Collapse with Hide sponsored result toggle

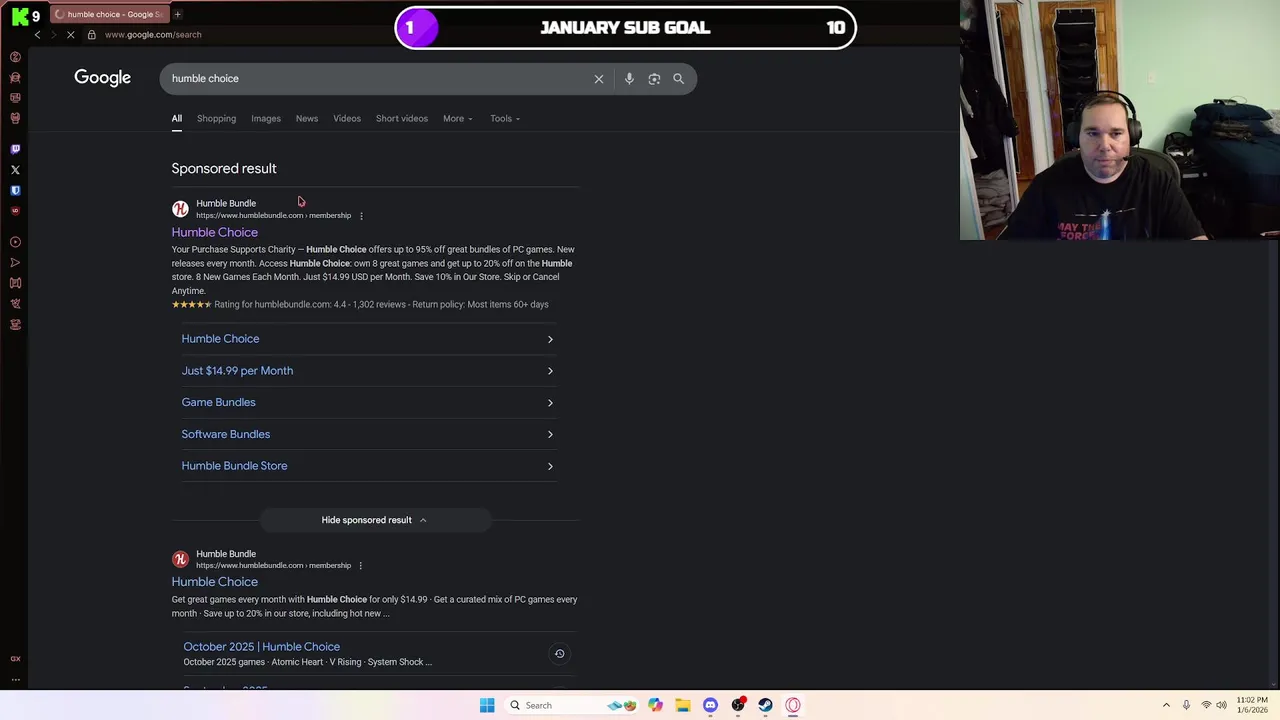(374, 520)
